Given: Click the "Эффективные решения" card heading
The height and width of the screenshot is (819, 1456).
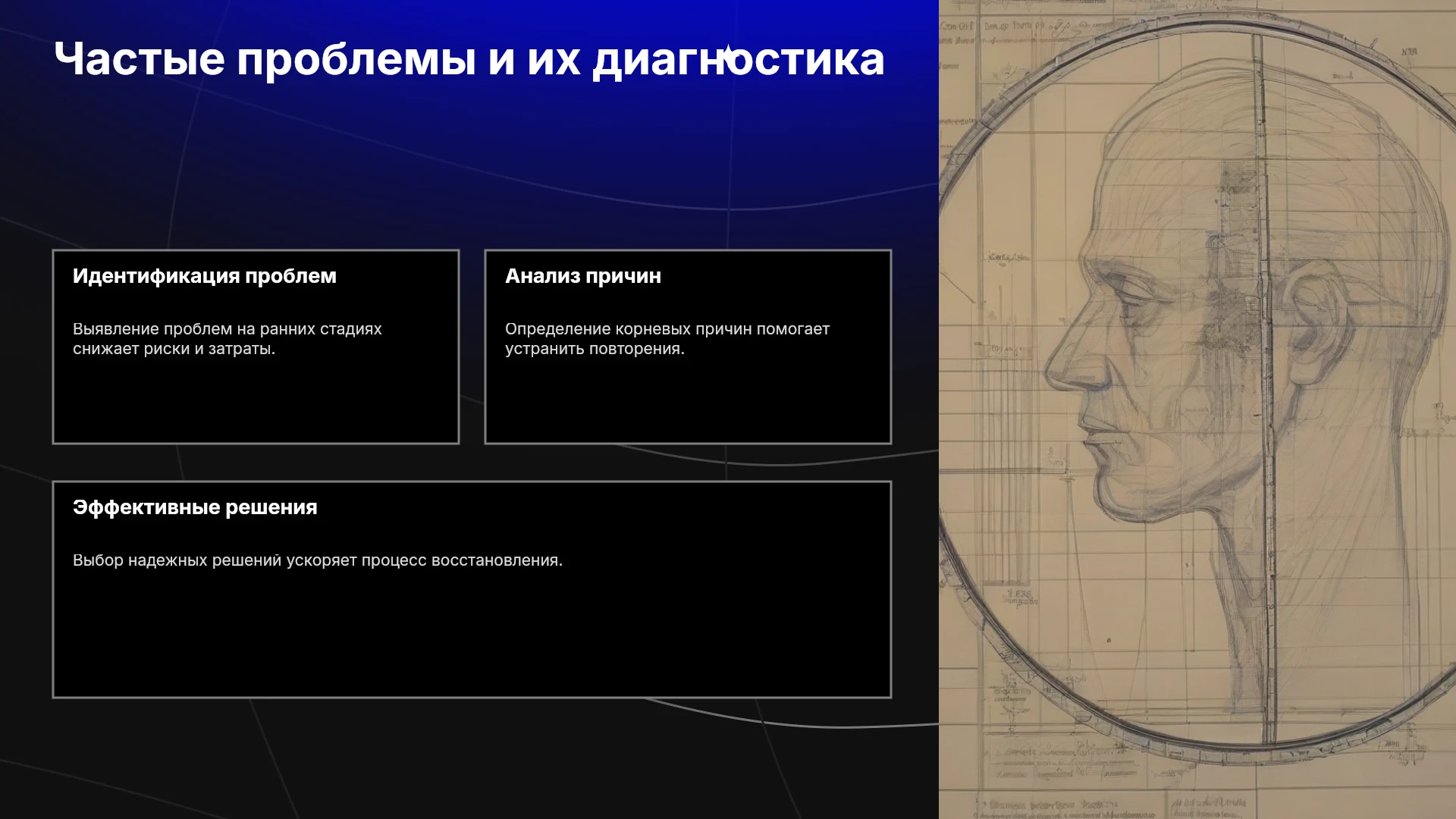Looking at the screenshot, I should (x=195, y=507).
